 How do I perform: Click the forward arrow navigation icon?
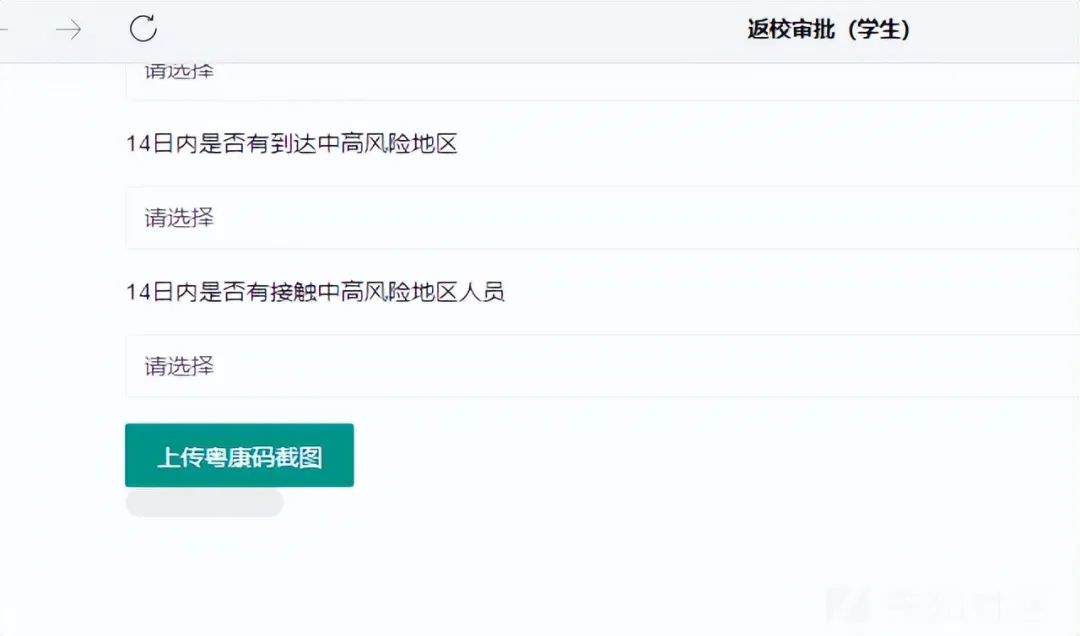pos(68,30)
